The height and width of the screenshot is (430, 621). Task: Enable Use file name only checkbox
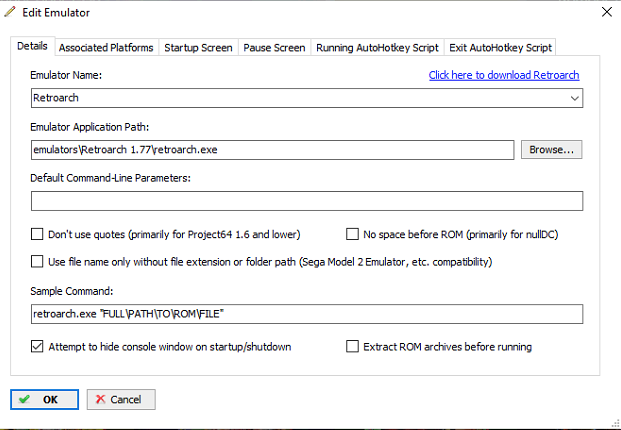37,262
